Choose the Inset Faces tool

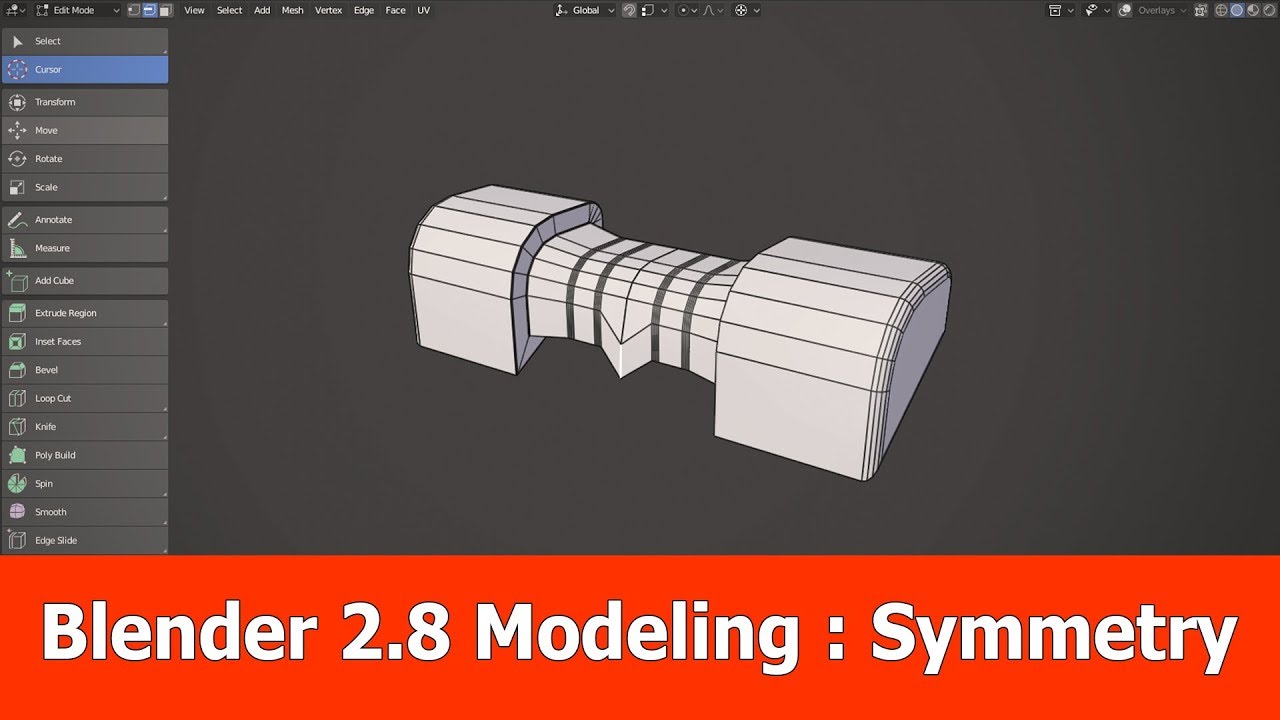pyautogui.click(x=85, y=342)
